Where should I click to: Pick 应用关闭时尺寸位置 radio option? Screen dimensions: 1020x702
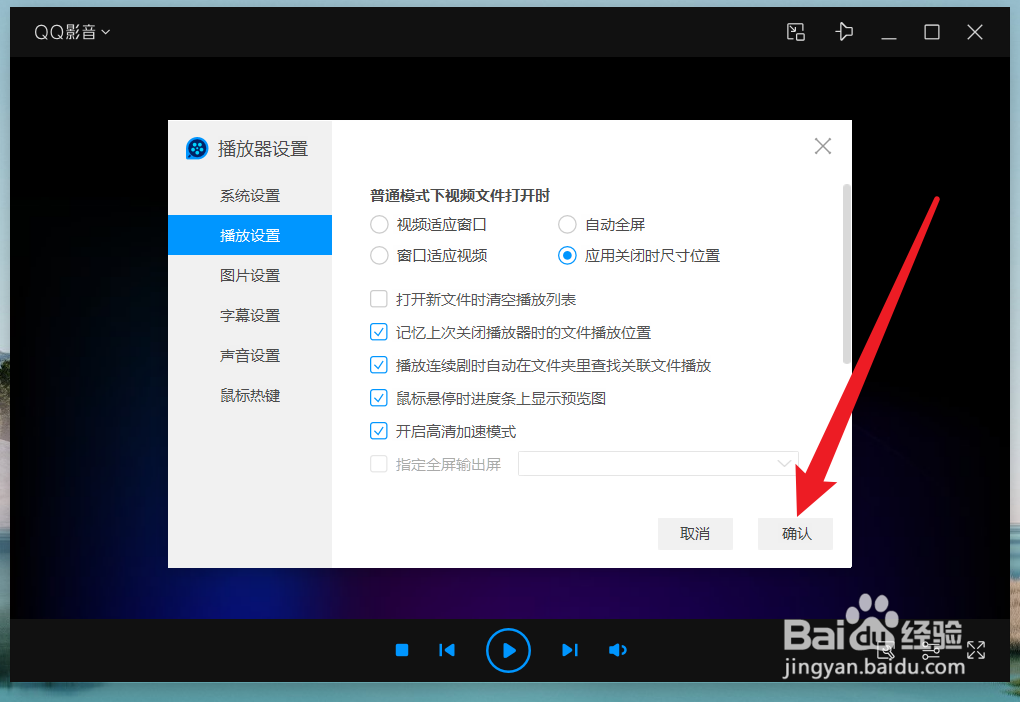[x=567, y=256]
